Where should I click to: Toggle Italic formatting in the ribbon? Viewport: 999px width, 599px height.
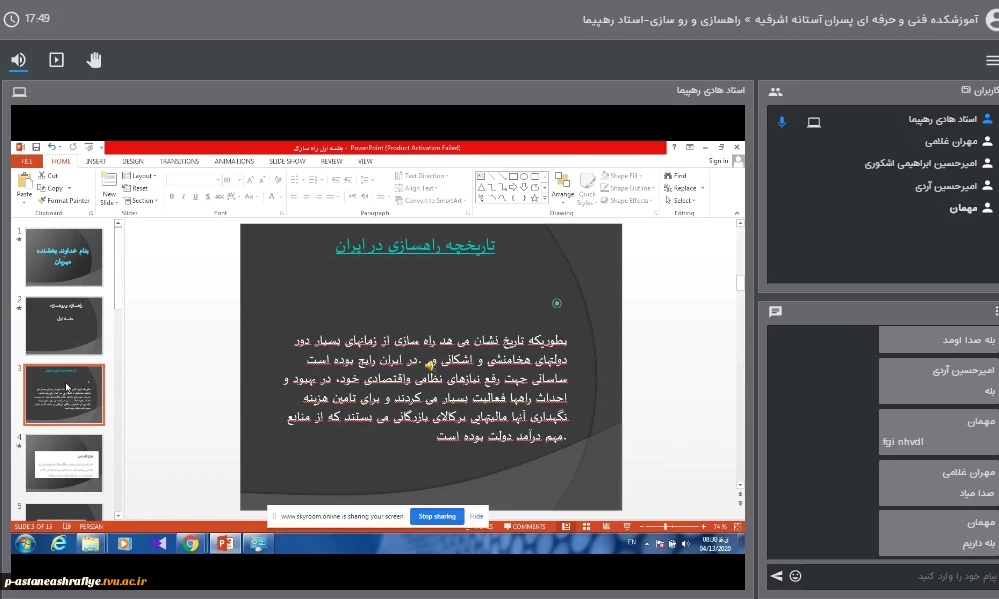[x=183, y=196]
